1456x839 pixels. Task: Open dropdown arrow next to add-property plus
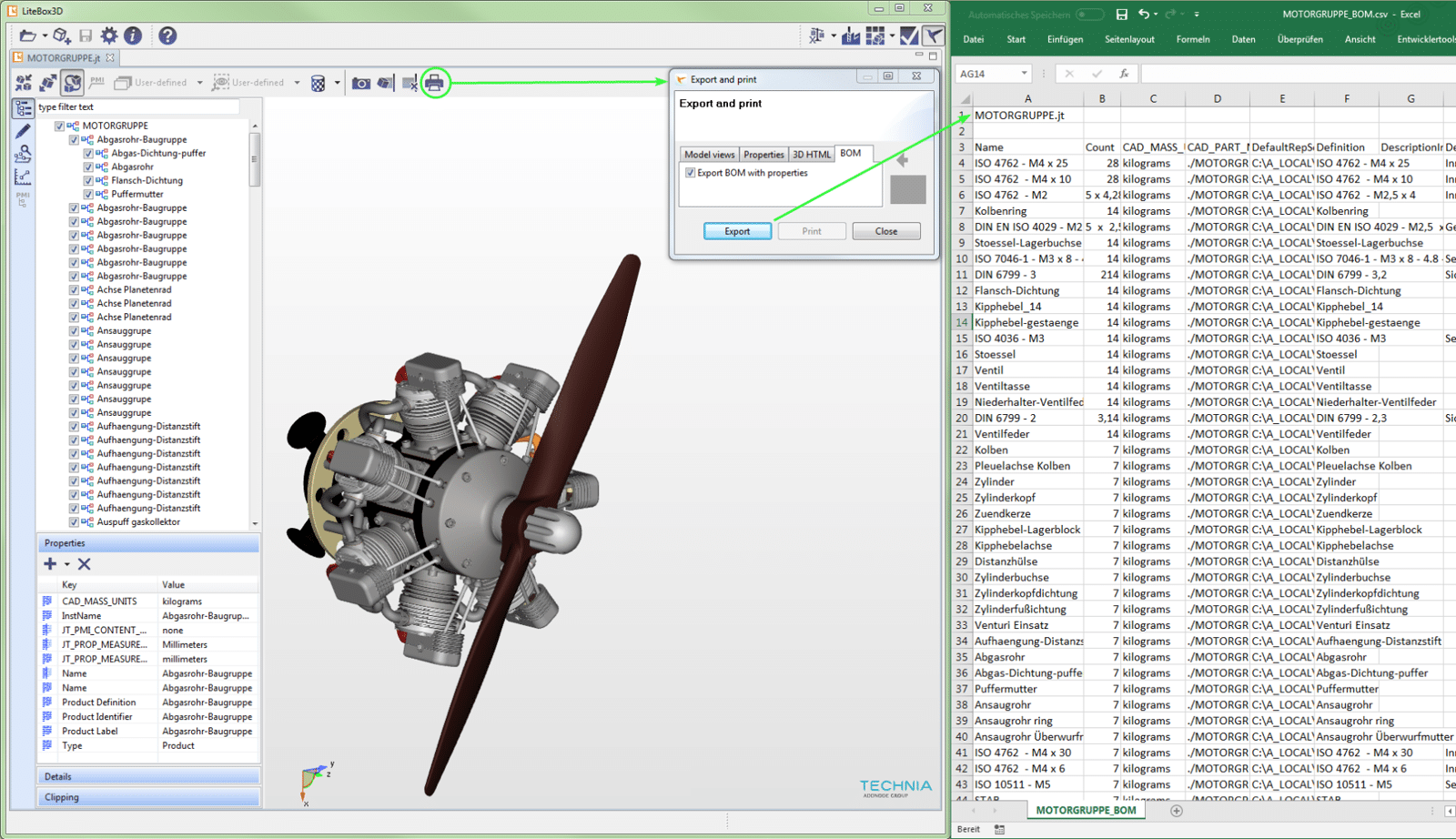pos(66,565)
